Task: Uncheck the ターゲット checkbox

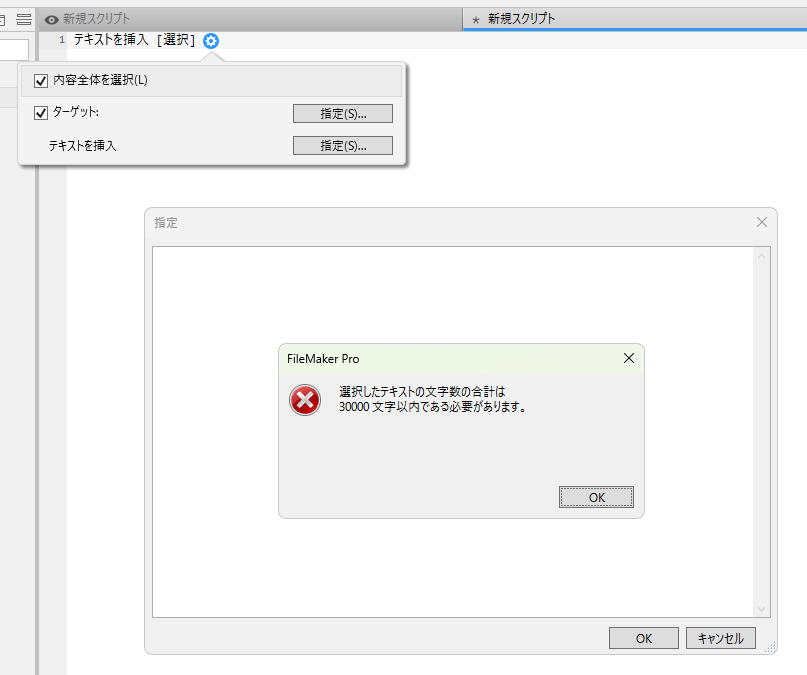Action: pos(41,113)
